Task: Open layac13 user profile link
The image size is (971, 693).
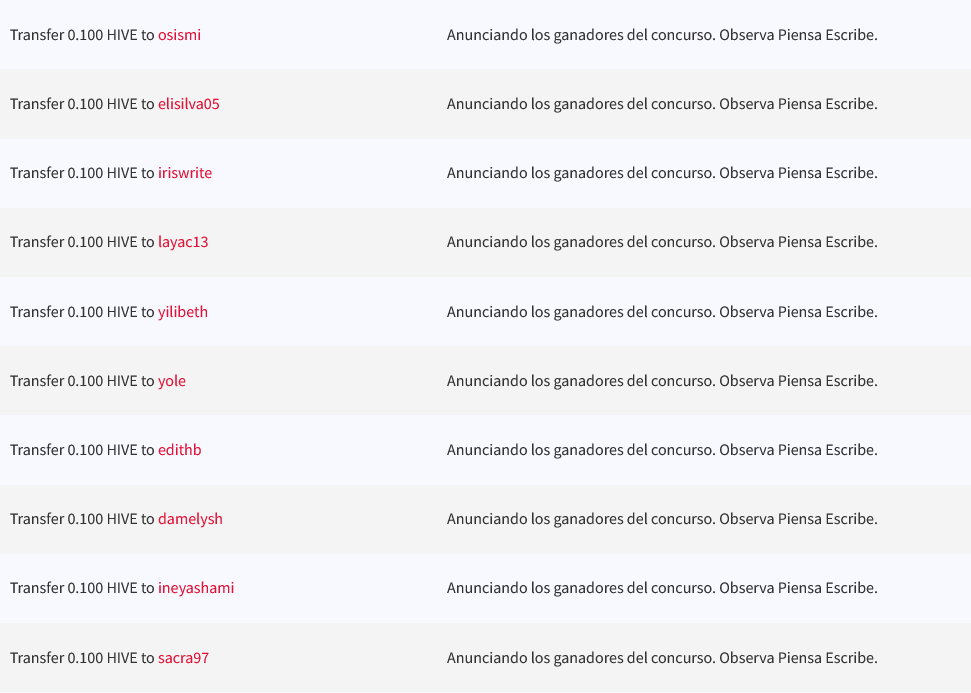Action: point(183,242)
